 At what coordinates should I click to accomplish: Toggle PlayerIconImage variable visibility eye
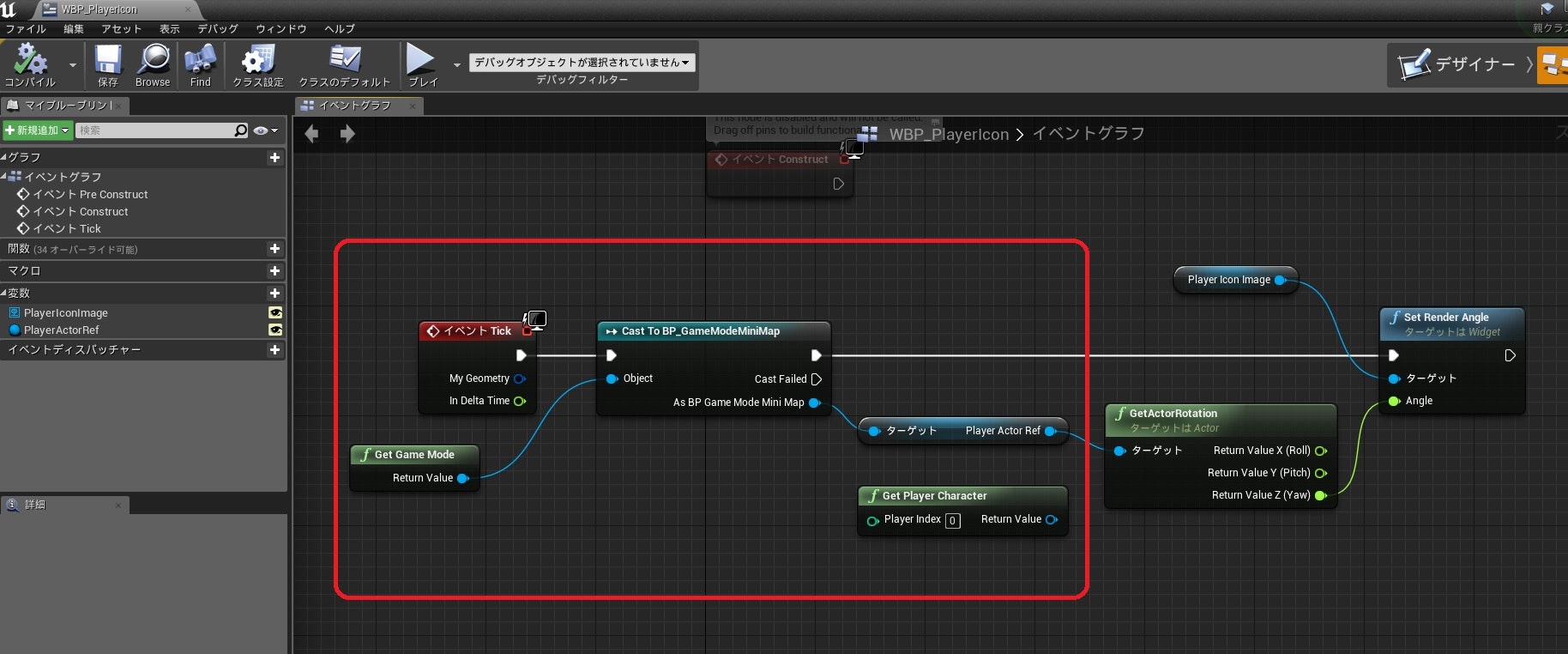tap(275, 313)
